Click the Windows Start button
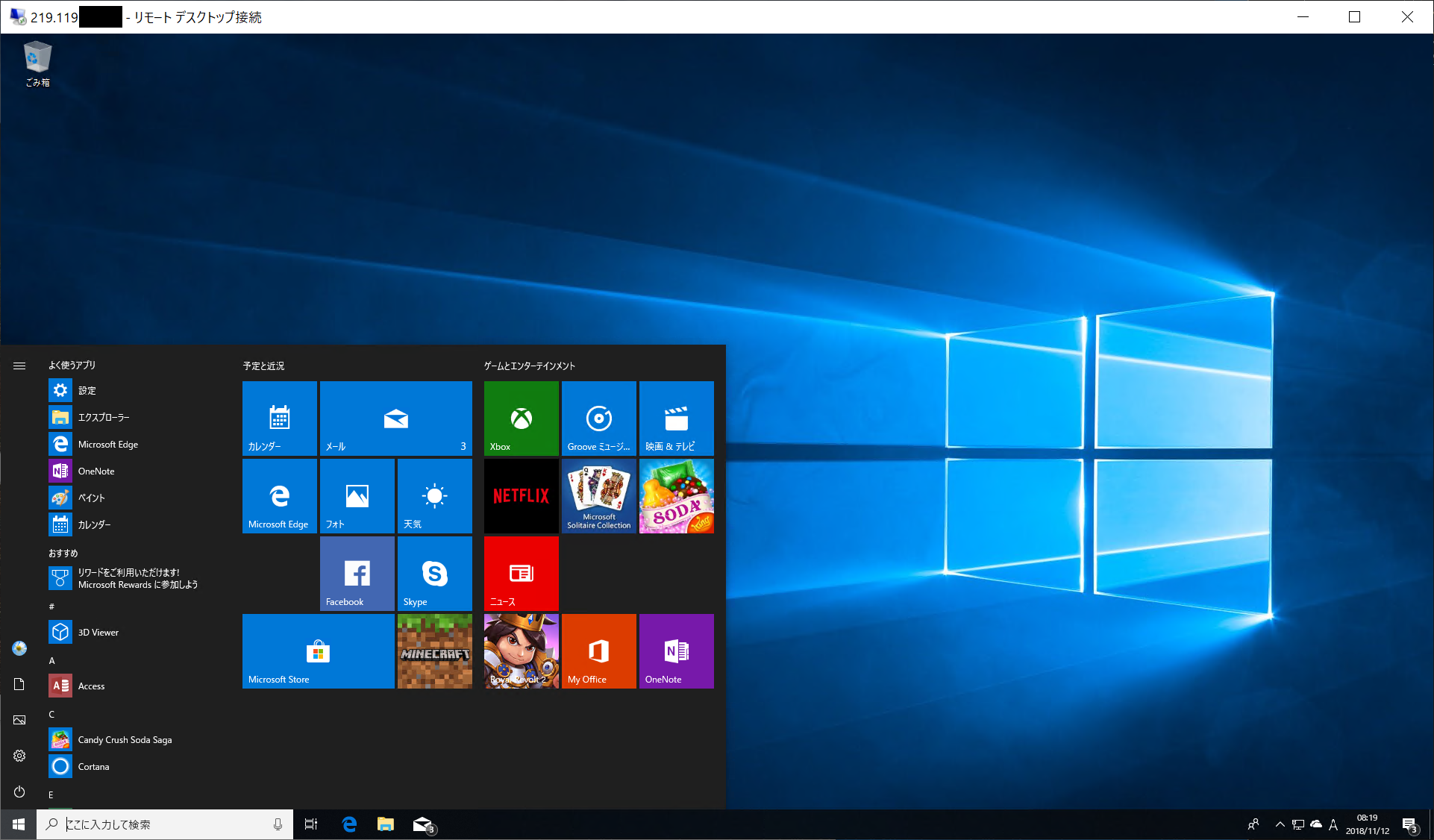The image size is (1434, 840). (x=18, y=824)
